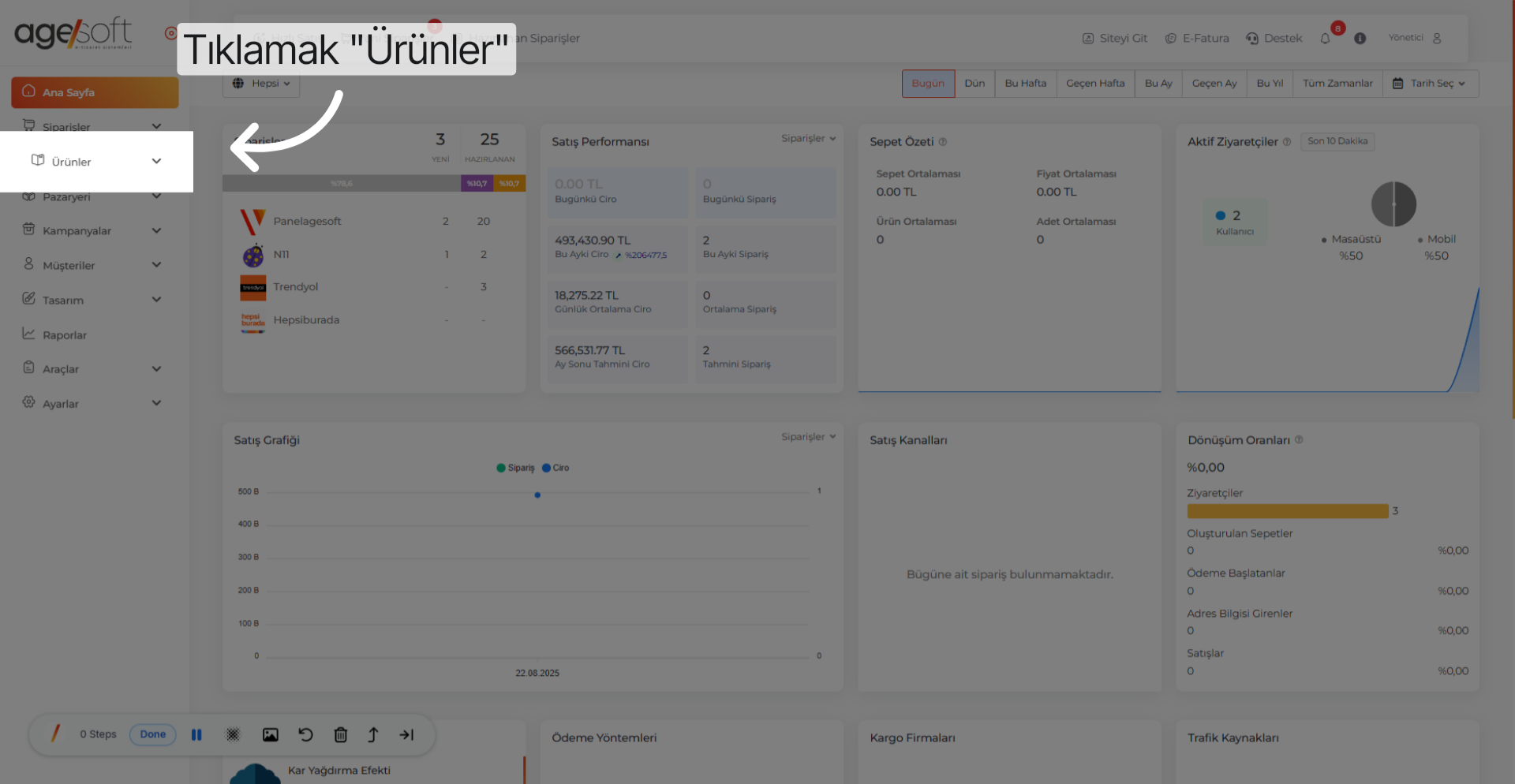
Task: Click the orange Ziyaretçiler bar
Action: click(x=1287, y=511)
